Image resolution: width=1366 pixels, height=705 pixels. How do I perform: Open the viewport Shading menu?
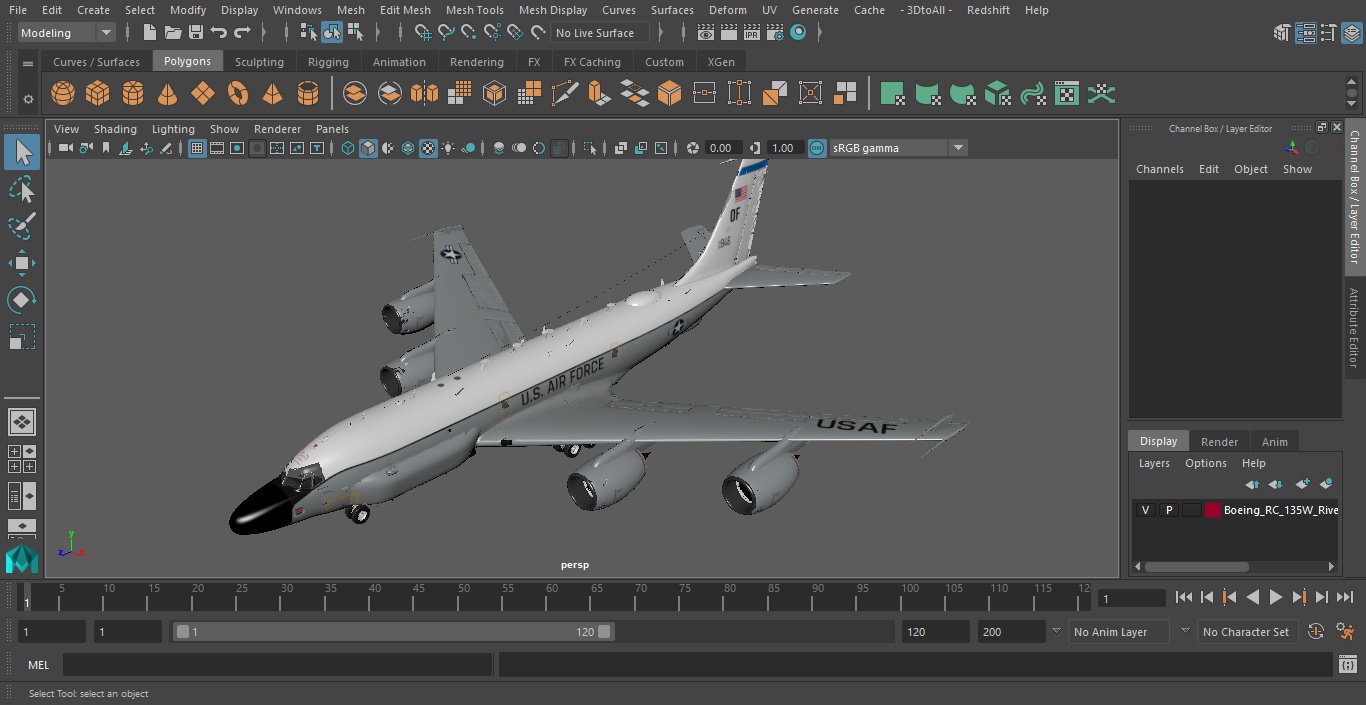point(115,129)
